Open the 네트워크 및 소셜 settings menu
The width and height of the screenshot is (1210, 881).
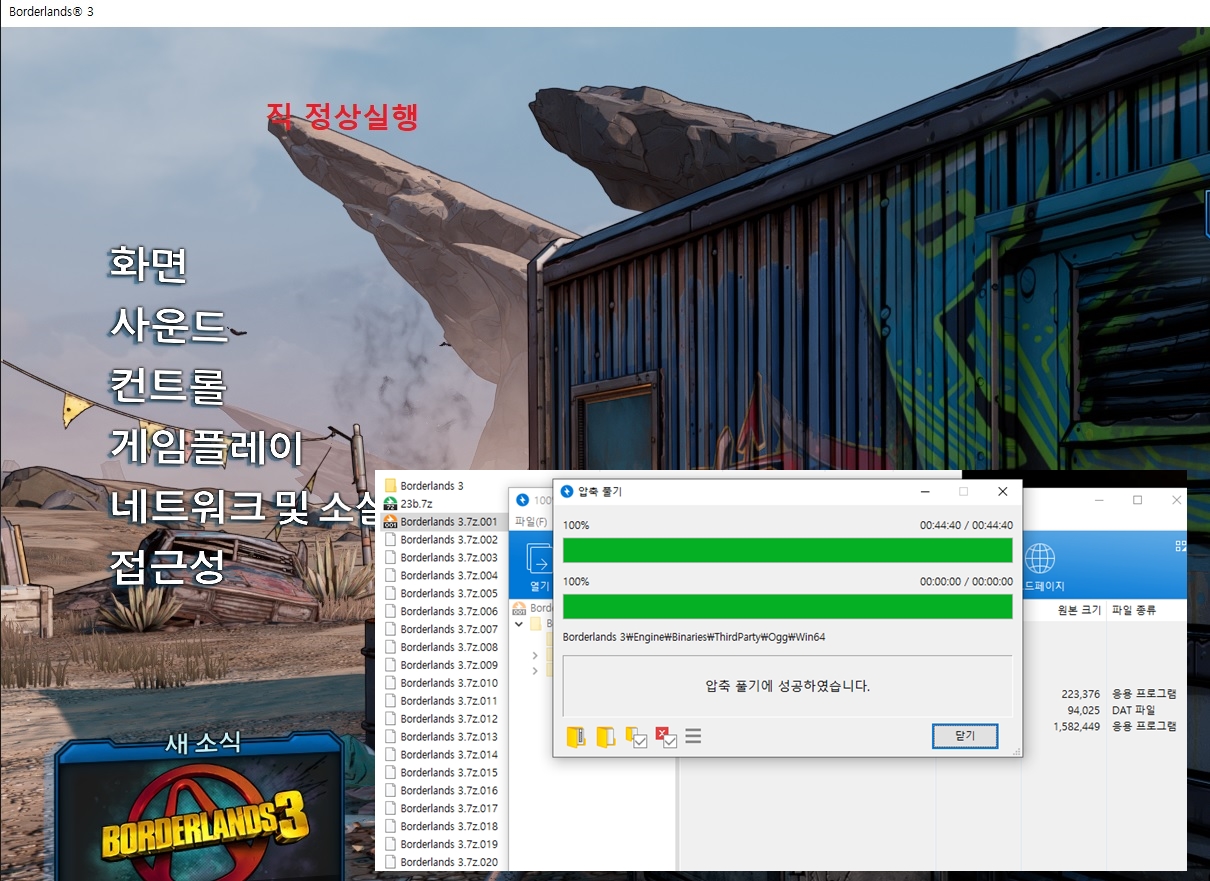[241, 507]
